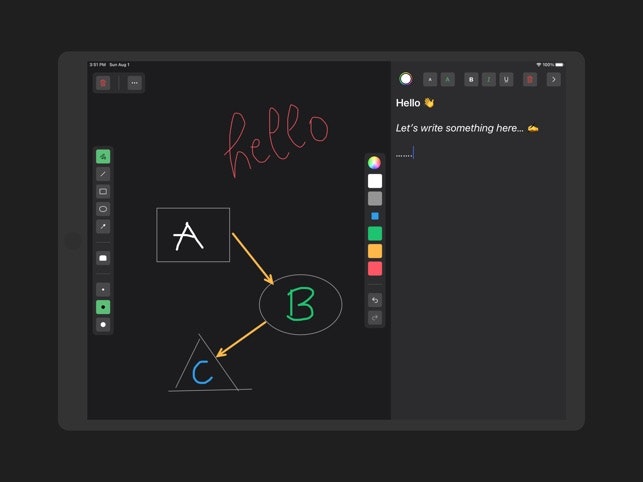Pick the white color swatch
This screenshot has height=482, width=643.
(x=375, y=181)
